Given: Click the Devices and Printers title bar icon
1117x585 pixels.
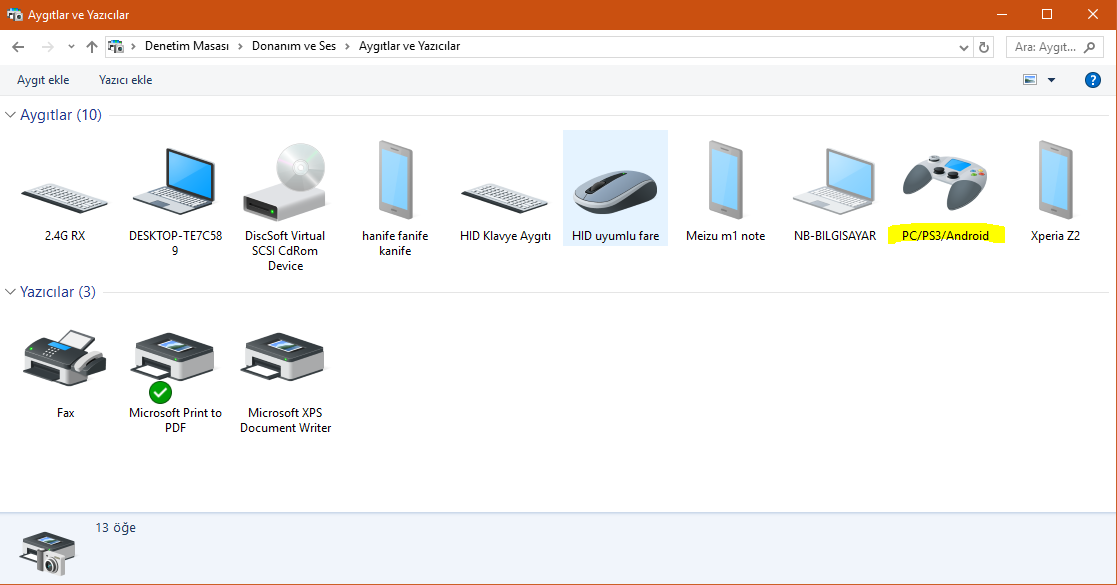Looking at the screenshot, I should click(x=14, y=14).
